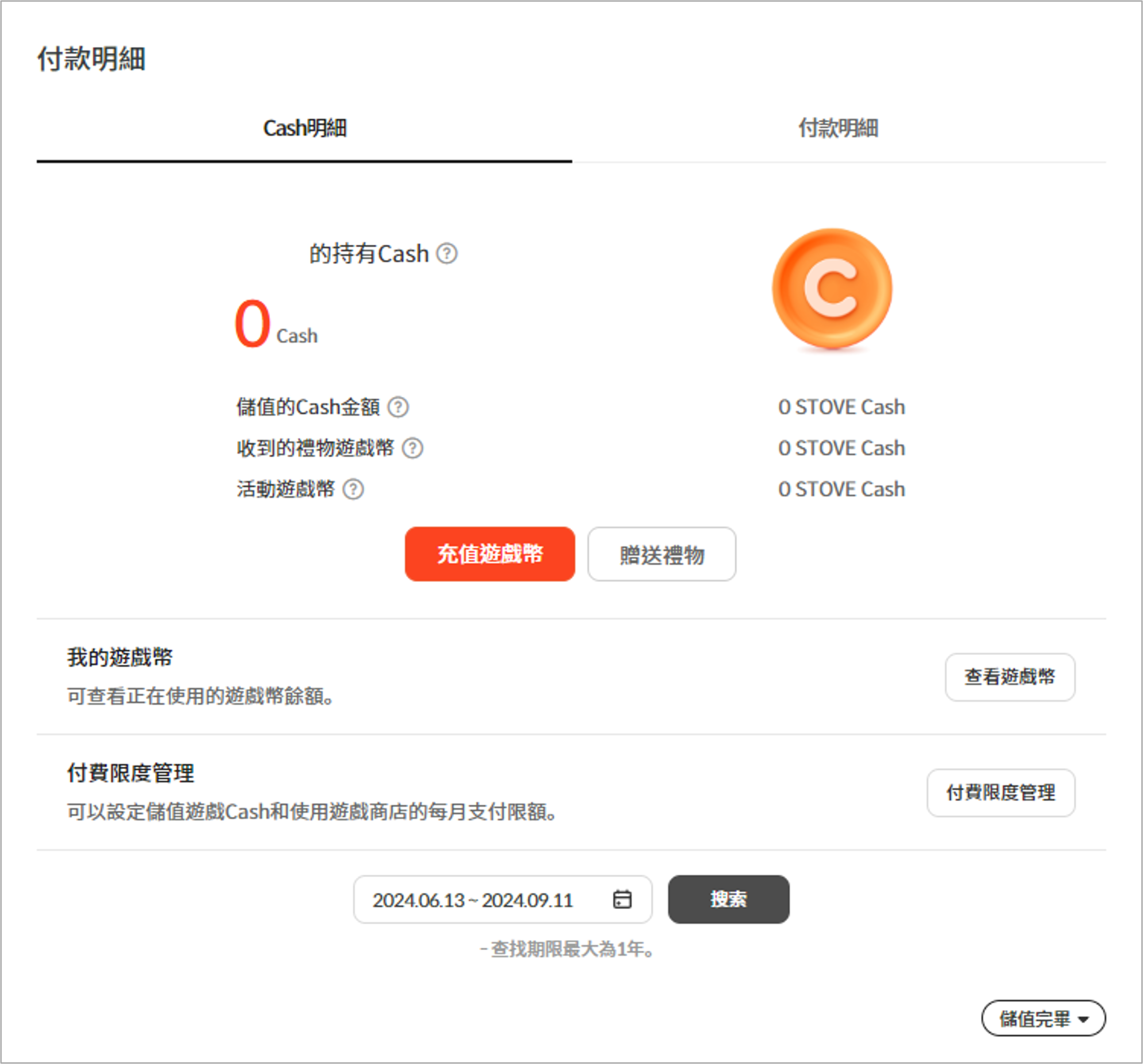The width and height of the screenshot is (1143, 1064).
Task: Click the large red 0 Cash balance
Action: point(253,324)
